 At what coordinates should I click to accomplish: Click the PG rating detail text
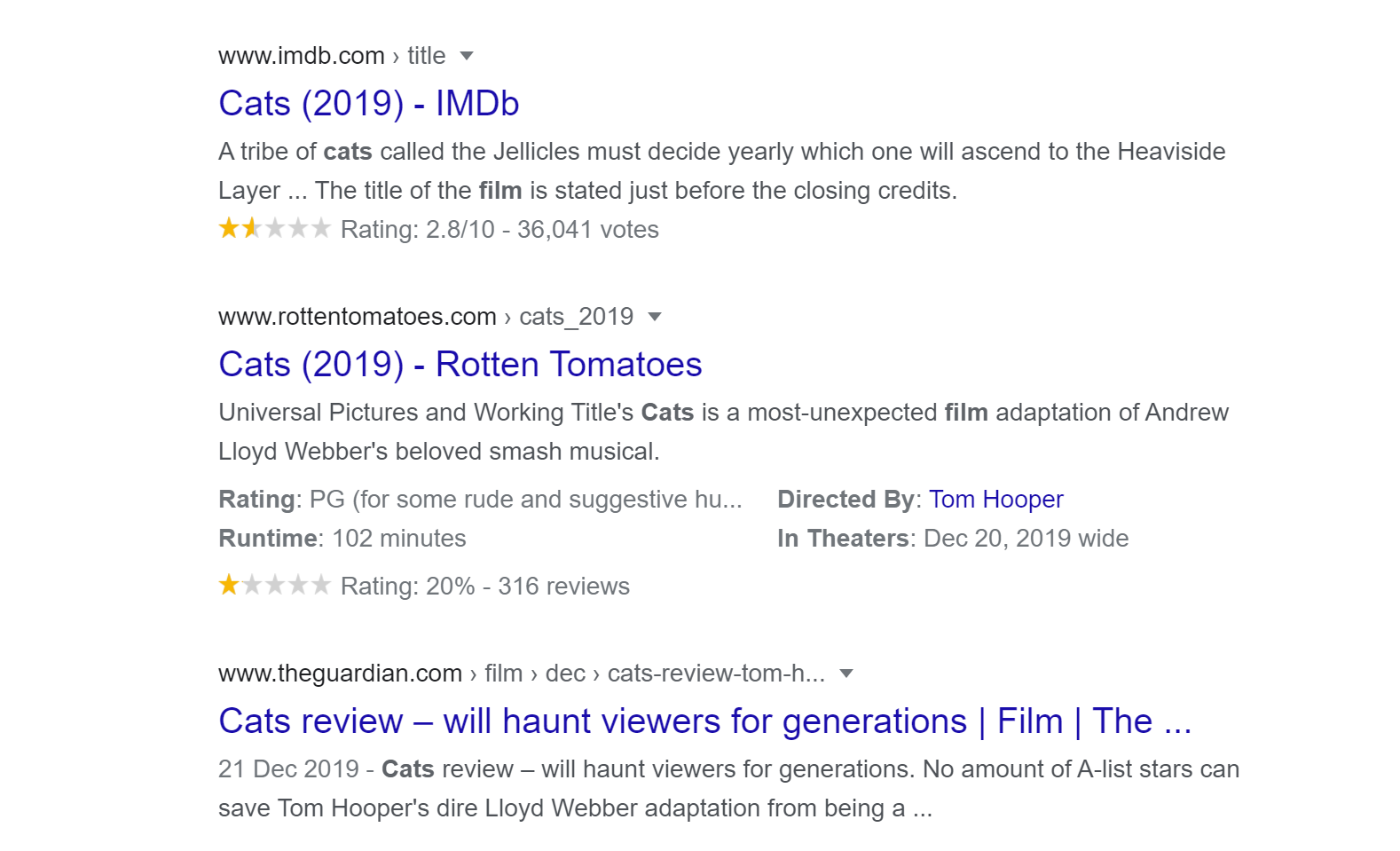(x=480, y=500)
